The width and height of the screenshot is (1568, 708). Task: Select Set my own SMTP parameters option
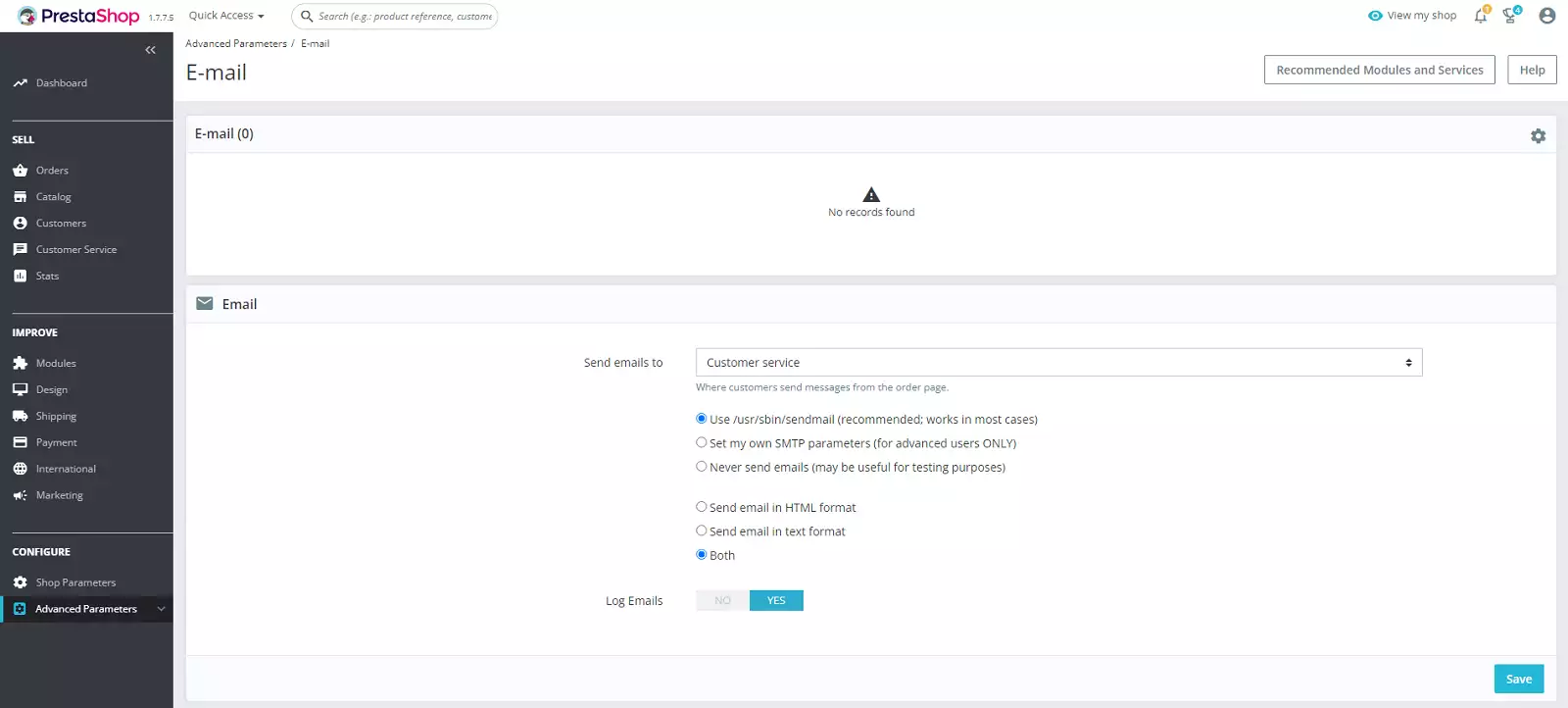(x=702, y=443)
